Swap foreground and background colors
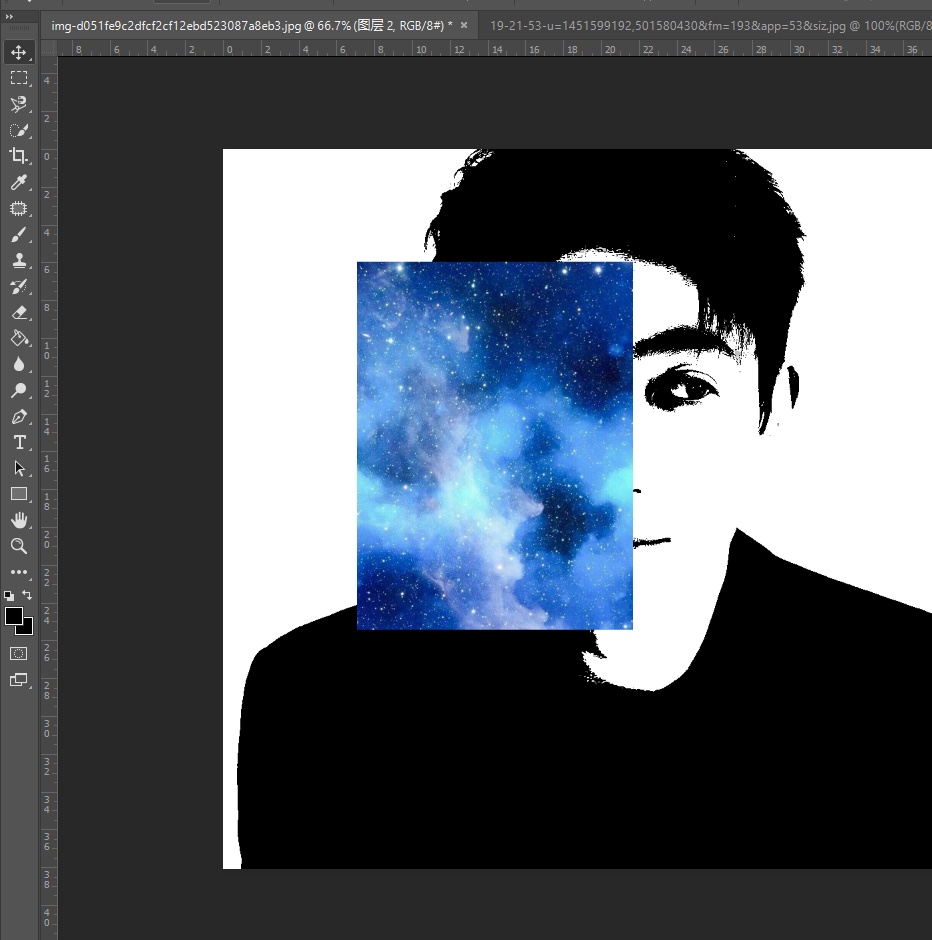This screenshot has height=940, width=932. (x=28, y=595)
